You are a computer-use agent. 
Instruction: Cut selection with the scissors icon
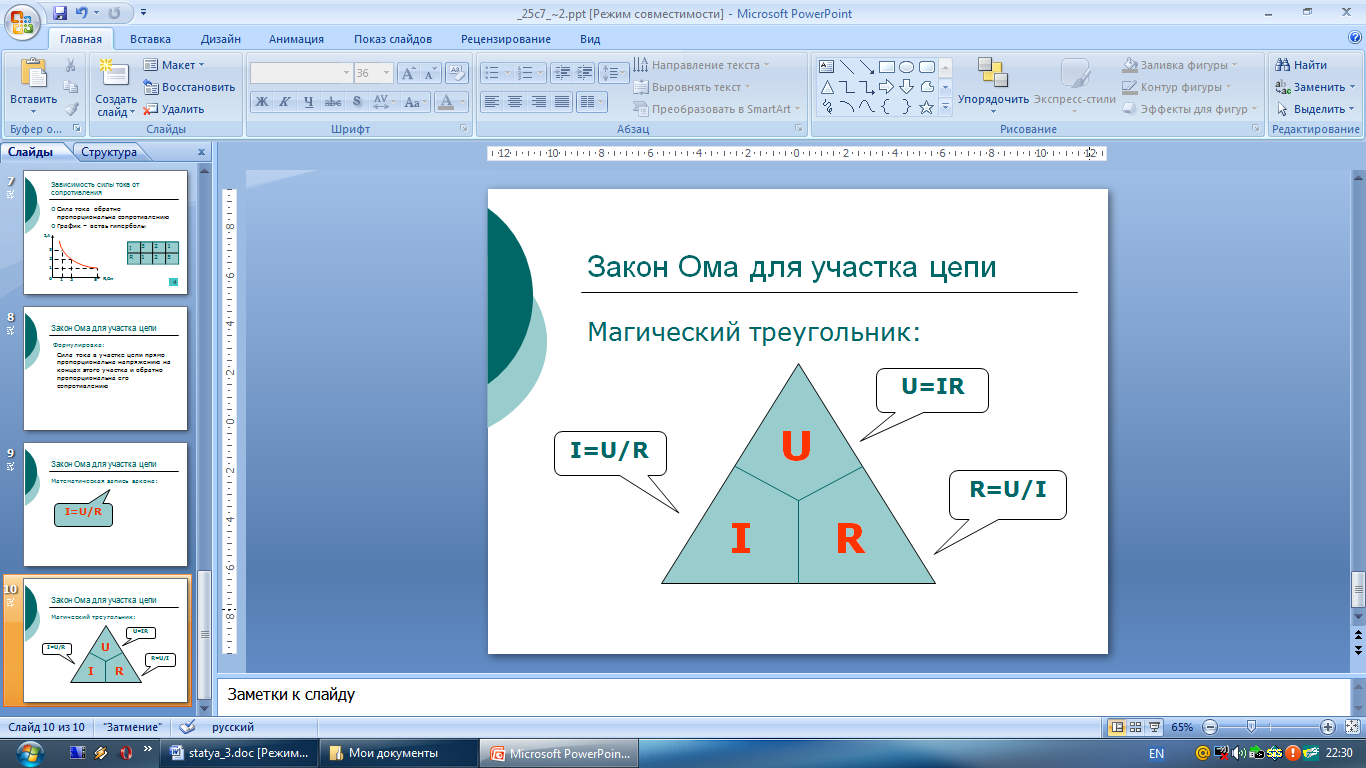point(71,65)
